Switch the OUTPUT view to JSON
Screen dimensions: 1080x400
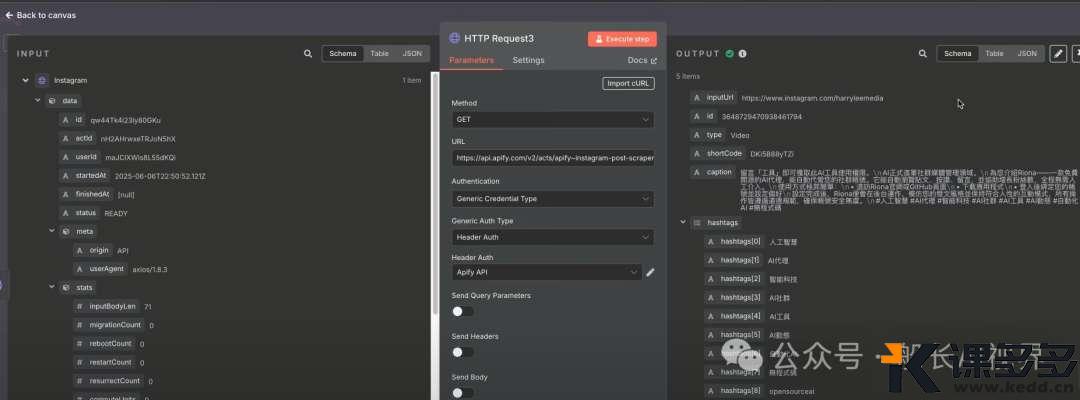(x=1027, y=54)
